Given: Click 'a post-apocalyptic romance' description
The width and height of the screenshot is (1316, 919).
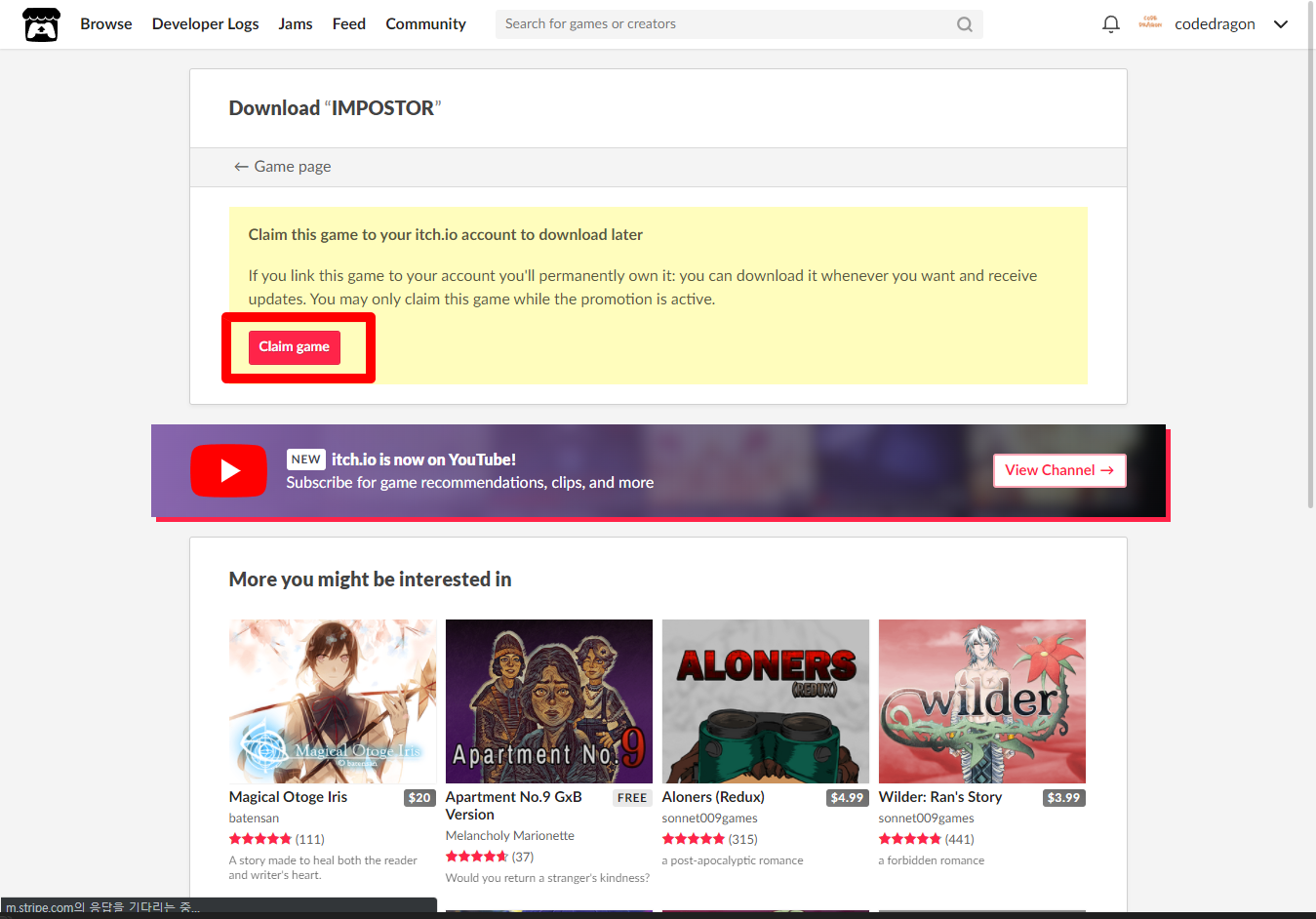Looking at the screenshot, I should [x=733, y=860].
